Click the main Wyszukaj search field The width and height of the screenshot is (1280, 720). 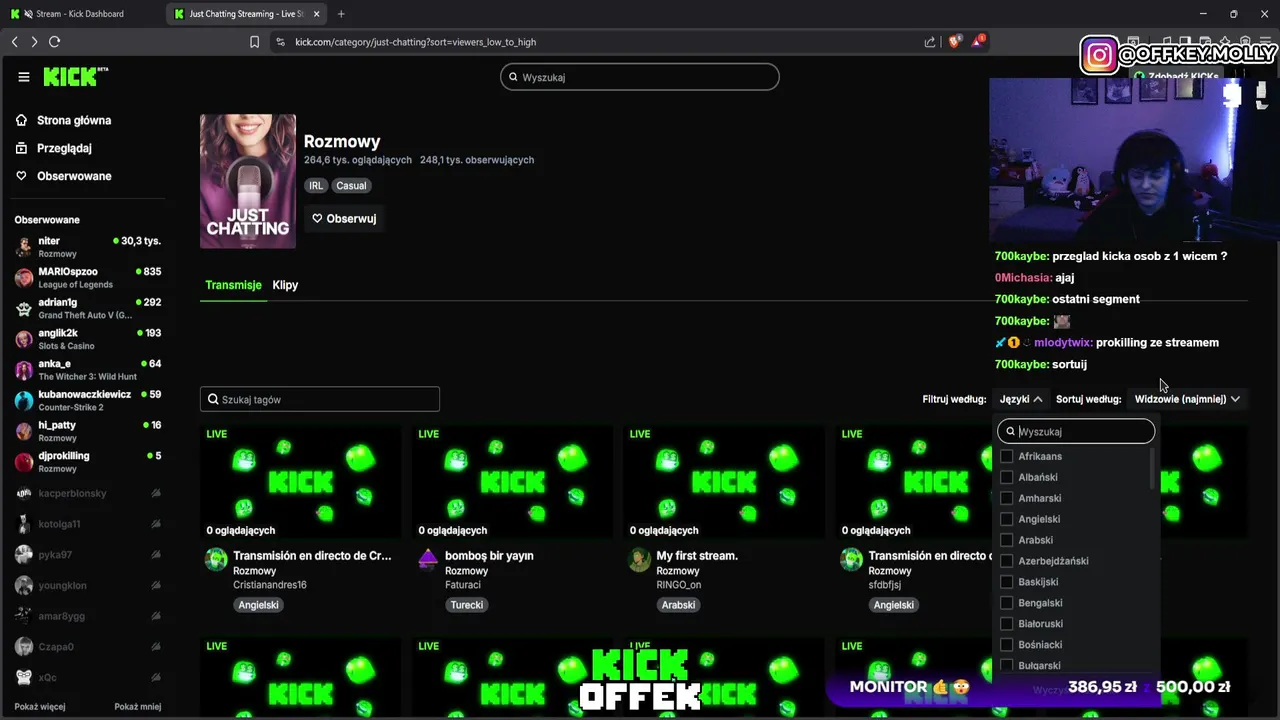point(640,77)
